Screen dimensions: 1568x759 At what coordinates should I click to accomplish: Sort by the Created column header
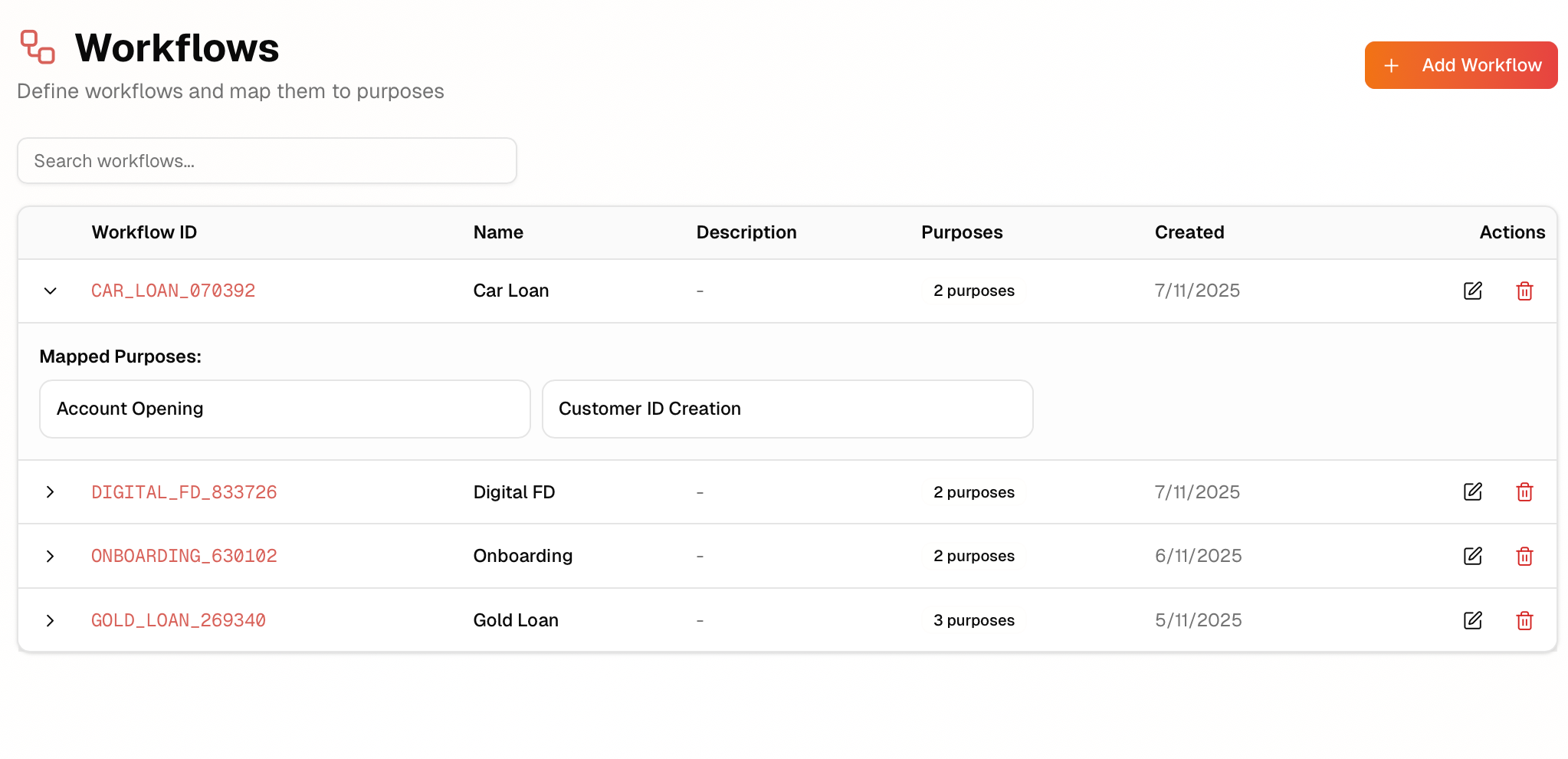1189,232
